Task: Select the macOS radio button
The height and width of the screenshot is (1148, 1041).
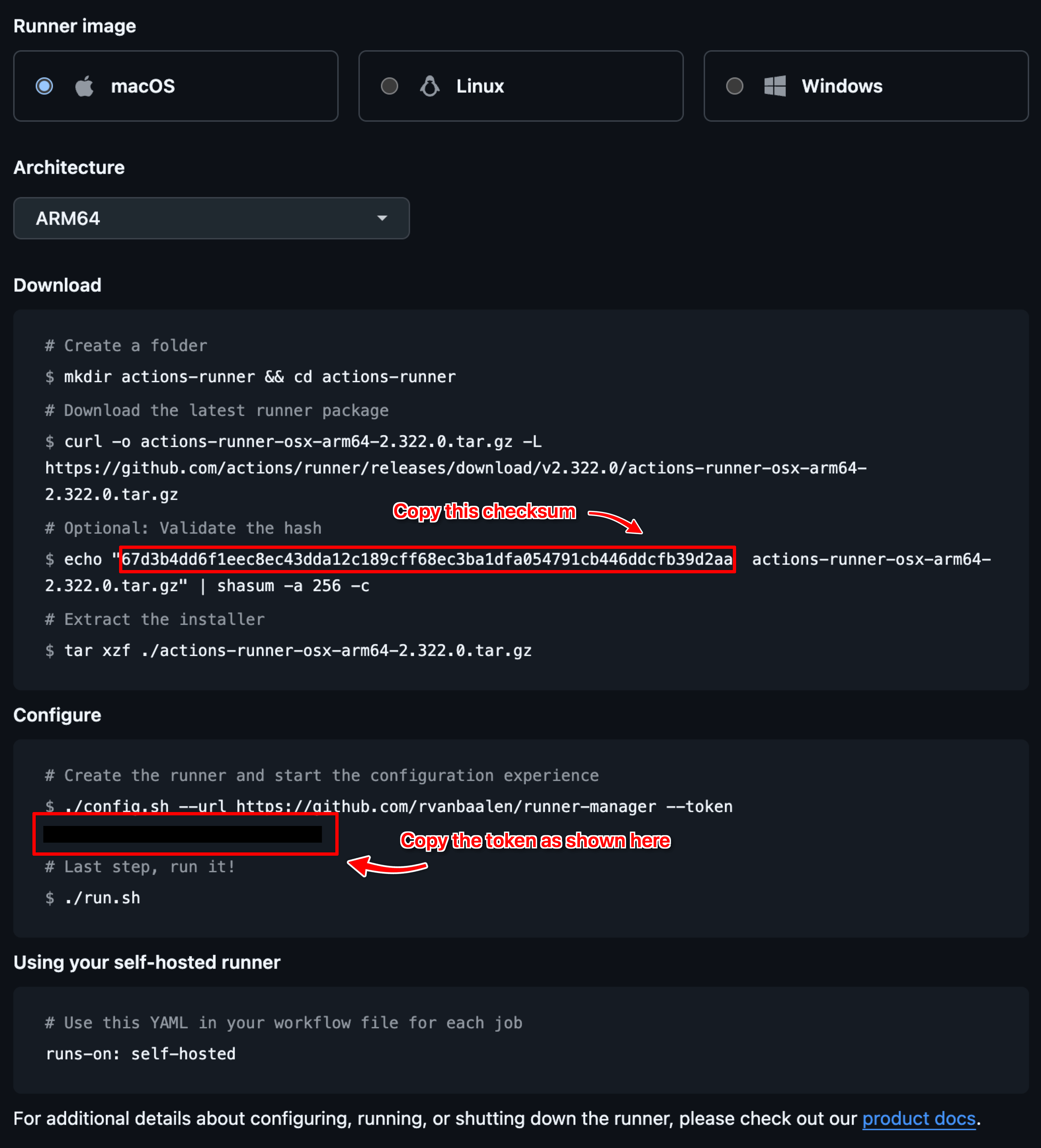Action: click(44, 86)
